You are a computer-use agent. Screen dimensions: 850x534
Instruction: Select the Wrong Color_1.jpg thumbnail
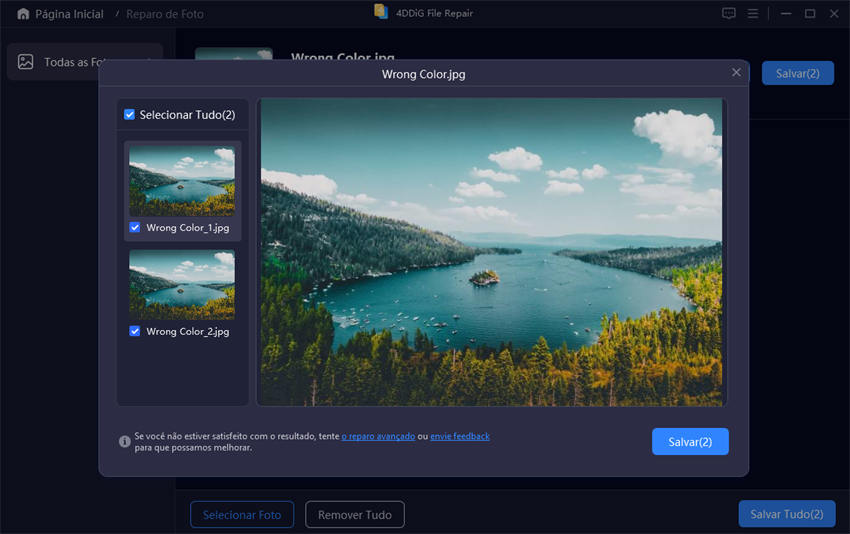coord(182,181)
